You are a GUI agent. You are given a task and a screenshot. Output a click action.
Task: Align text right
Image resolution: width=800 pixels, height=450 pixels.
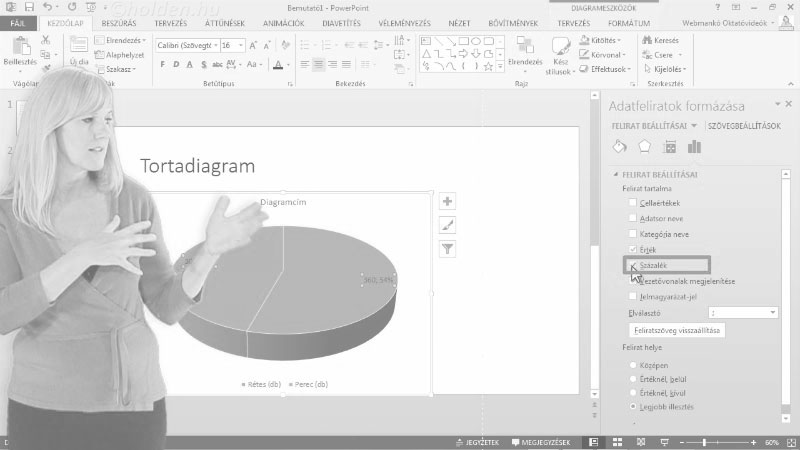pyautogui.click(x=332, y=64)
